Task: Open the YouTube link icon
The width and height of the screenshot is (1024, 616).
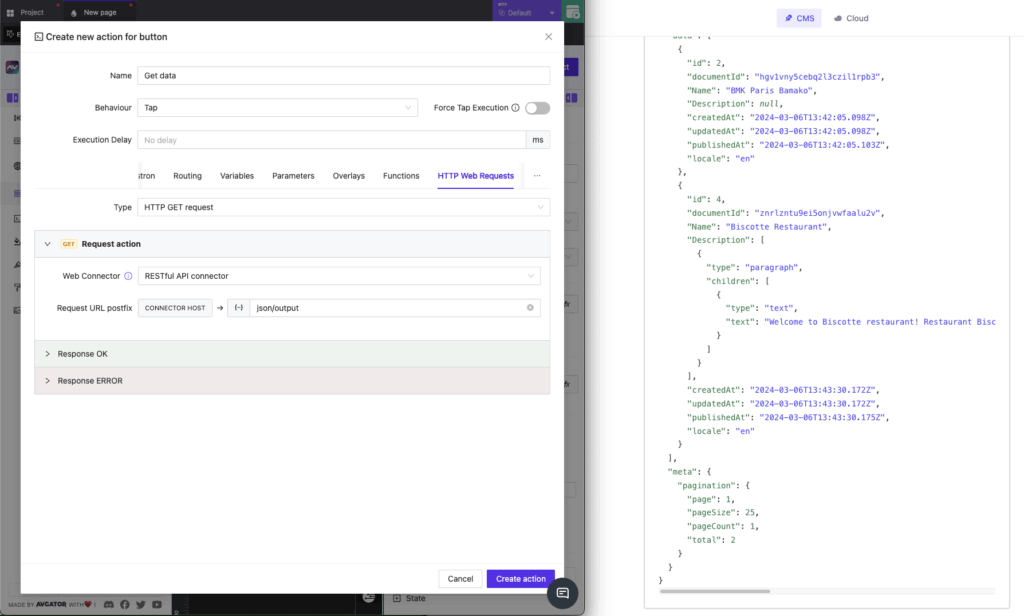Action: 157,604
